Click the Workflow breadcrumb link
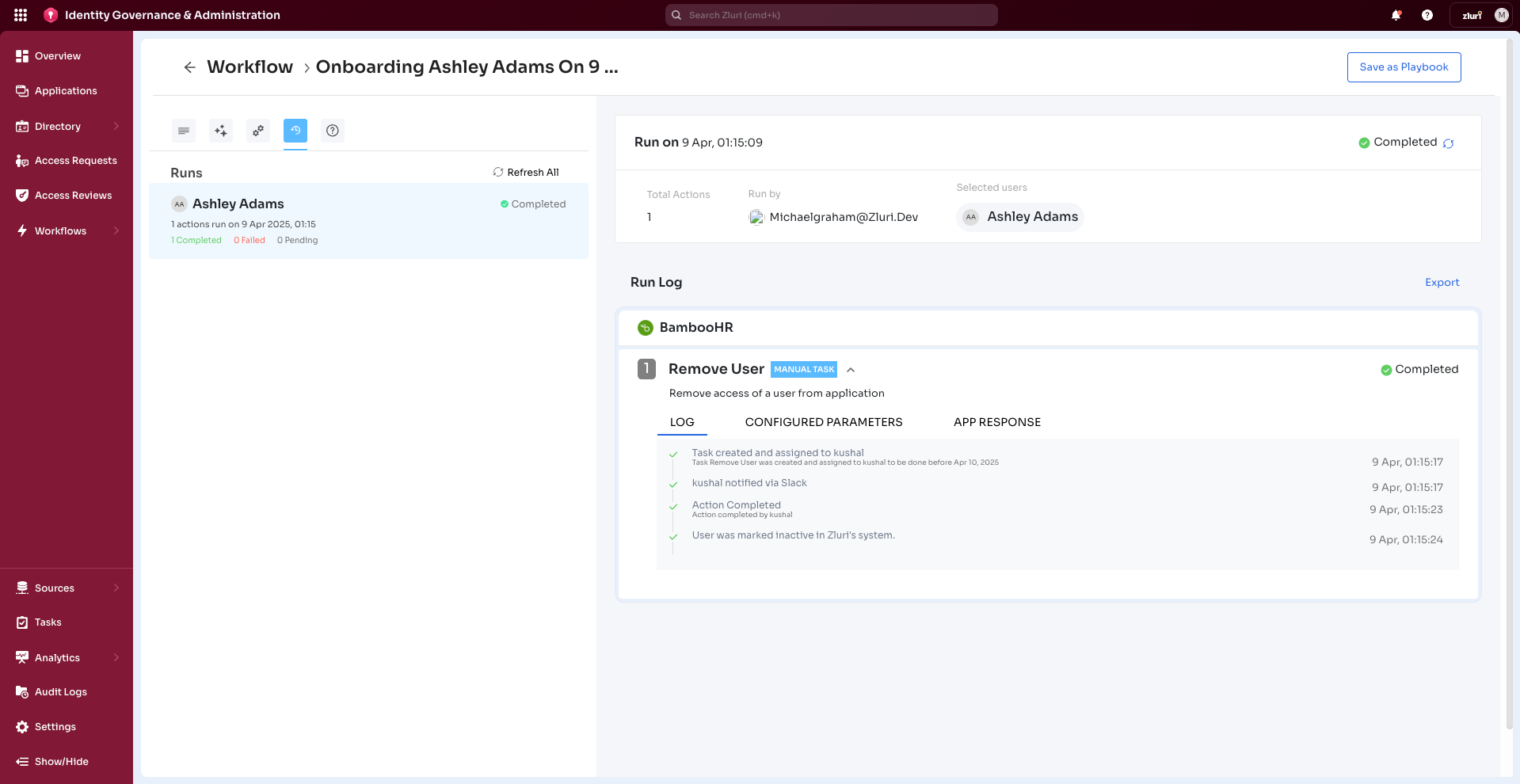 (x=250, y=67)
